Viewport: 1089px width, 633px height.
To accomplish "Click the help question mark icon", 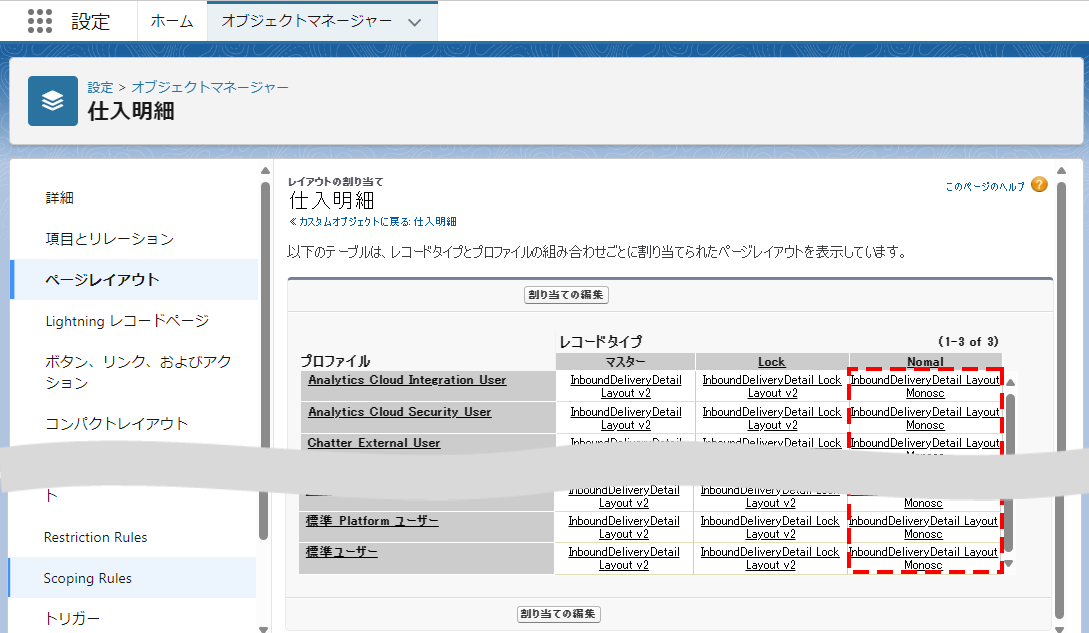I will pos(1039,185).
